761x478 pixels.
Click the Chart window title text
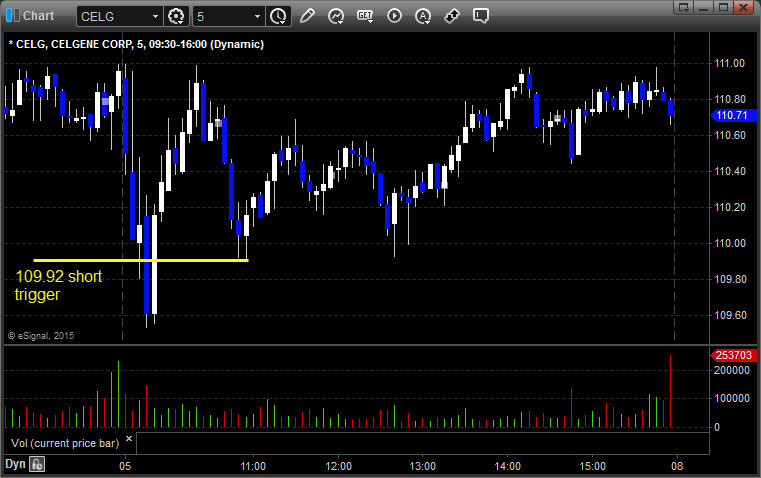(39, 16)
